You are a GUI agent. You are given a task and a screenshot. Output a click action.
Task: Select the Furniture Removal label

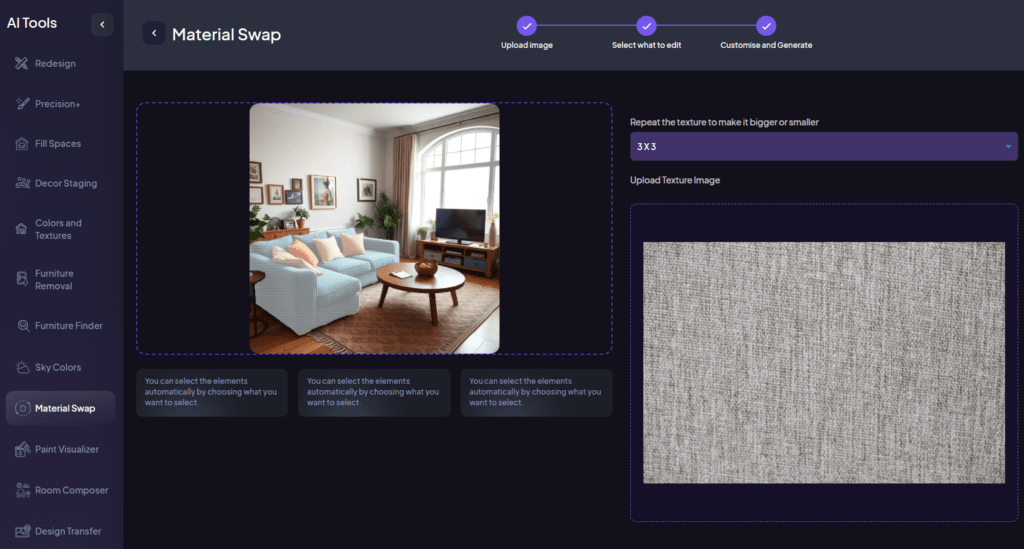point(54,279)
